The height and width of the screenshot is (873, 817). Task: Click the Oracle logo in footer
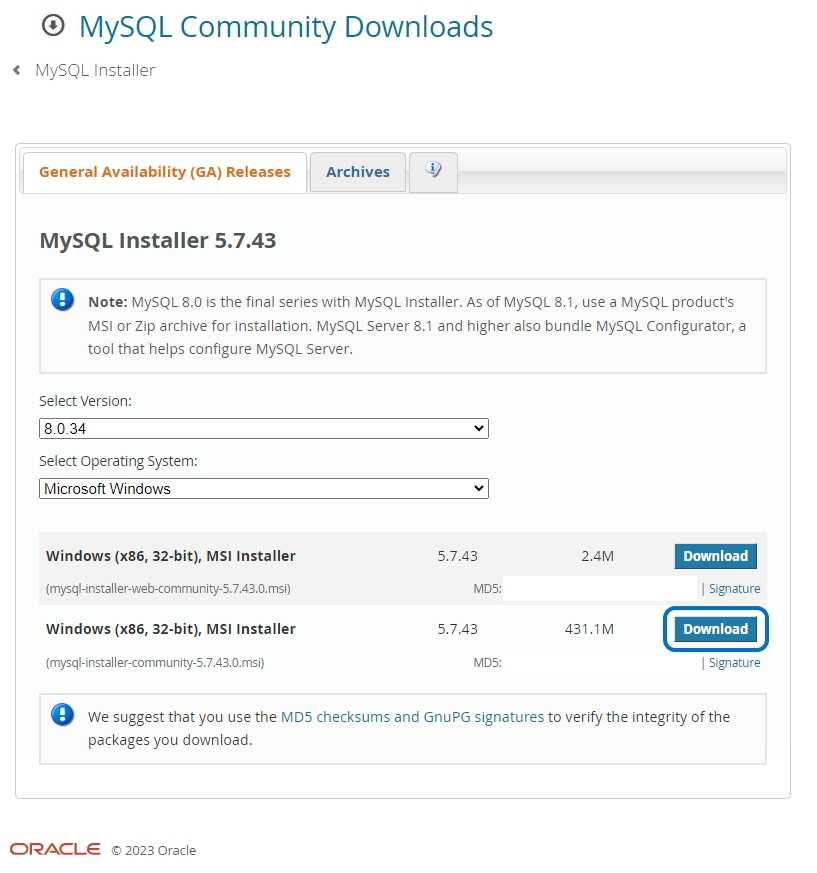[55, 849]
